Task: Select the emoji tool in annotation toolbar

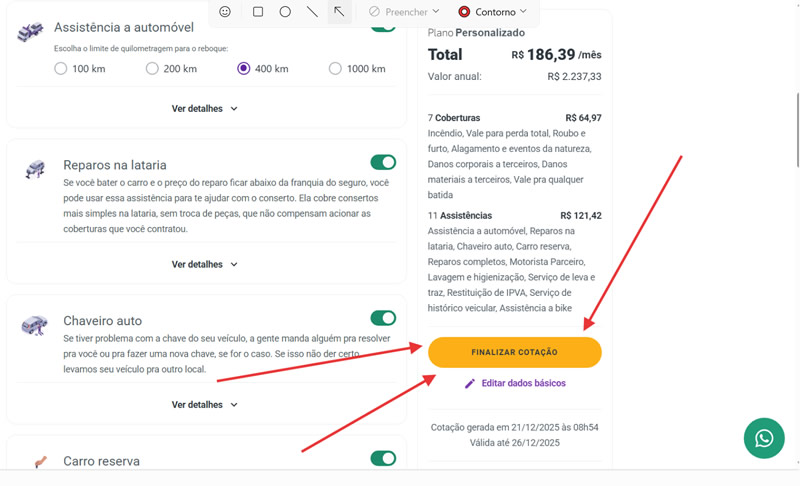Action: pyautogui.click(x=224, y=11)
